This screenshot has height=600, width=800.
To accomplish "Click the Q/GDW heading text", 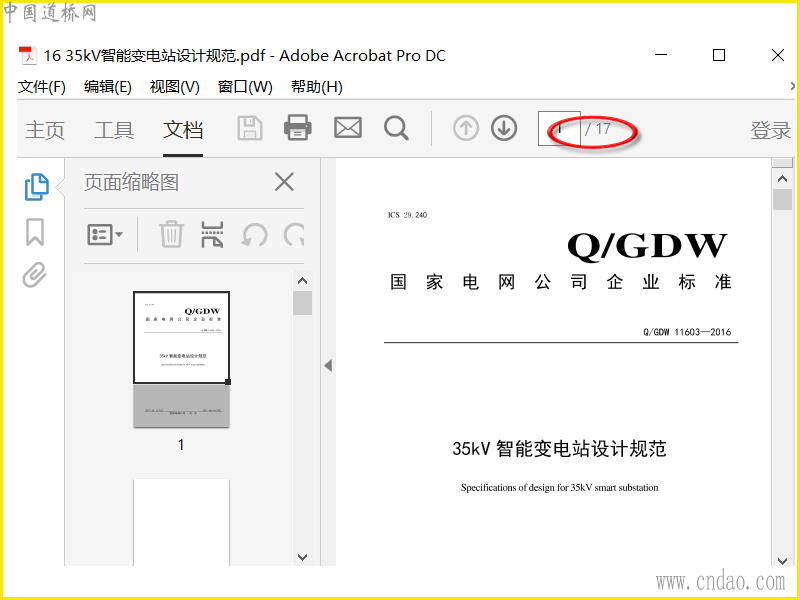I will (647, 246).
